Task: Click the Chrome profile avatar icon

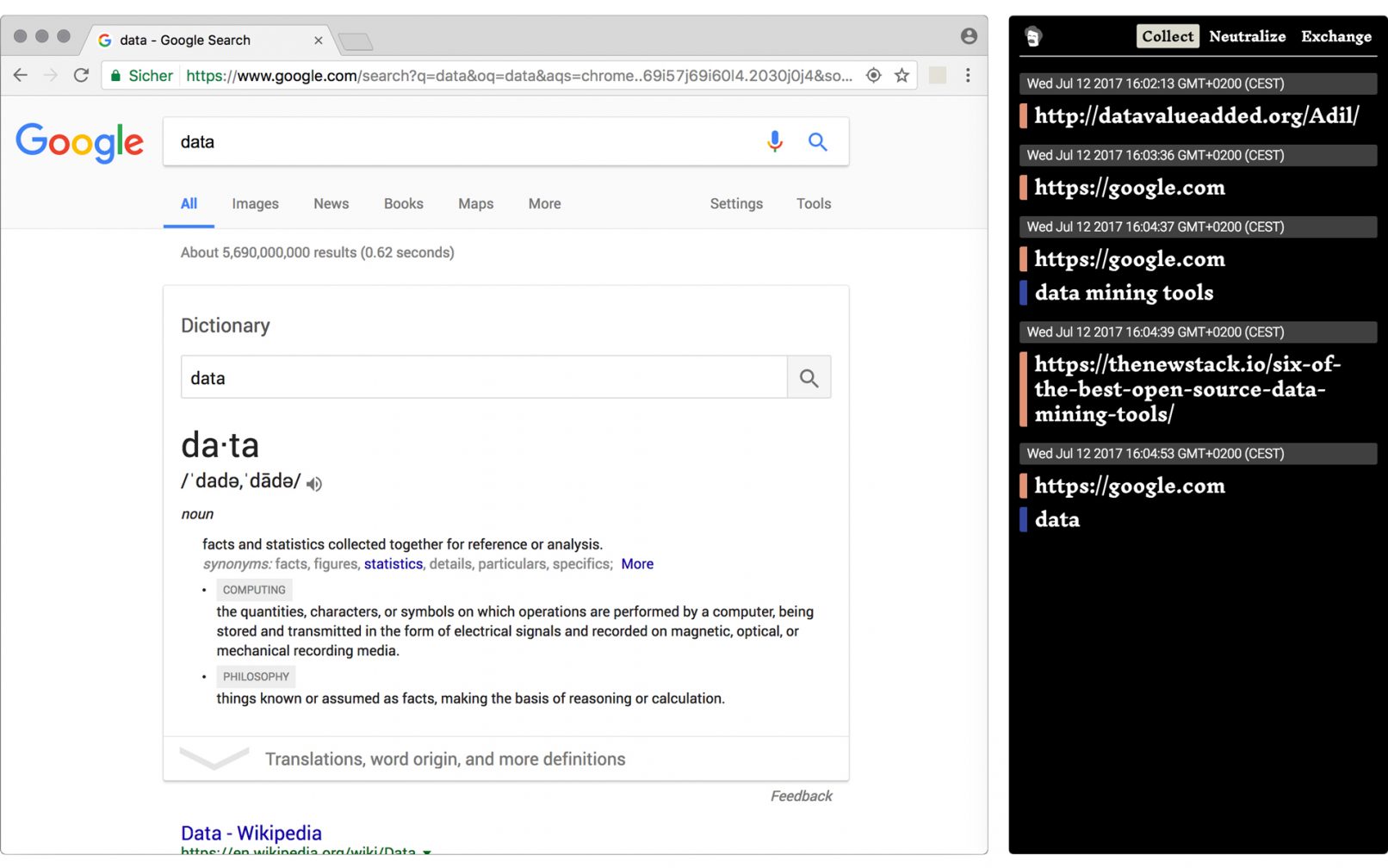Action: 969,36
